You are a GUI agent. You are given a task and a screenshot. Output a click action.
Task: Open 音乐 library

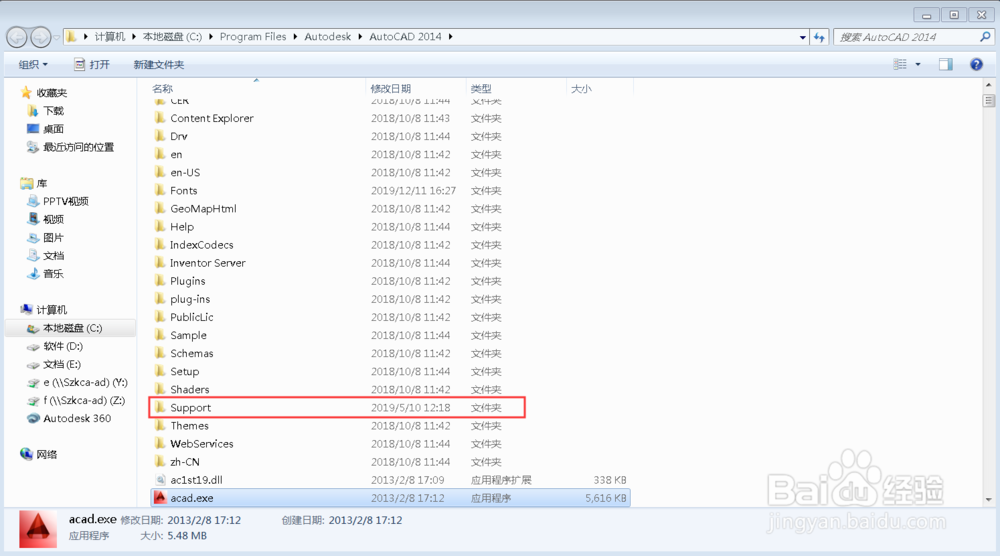point(54,274)
